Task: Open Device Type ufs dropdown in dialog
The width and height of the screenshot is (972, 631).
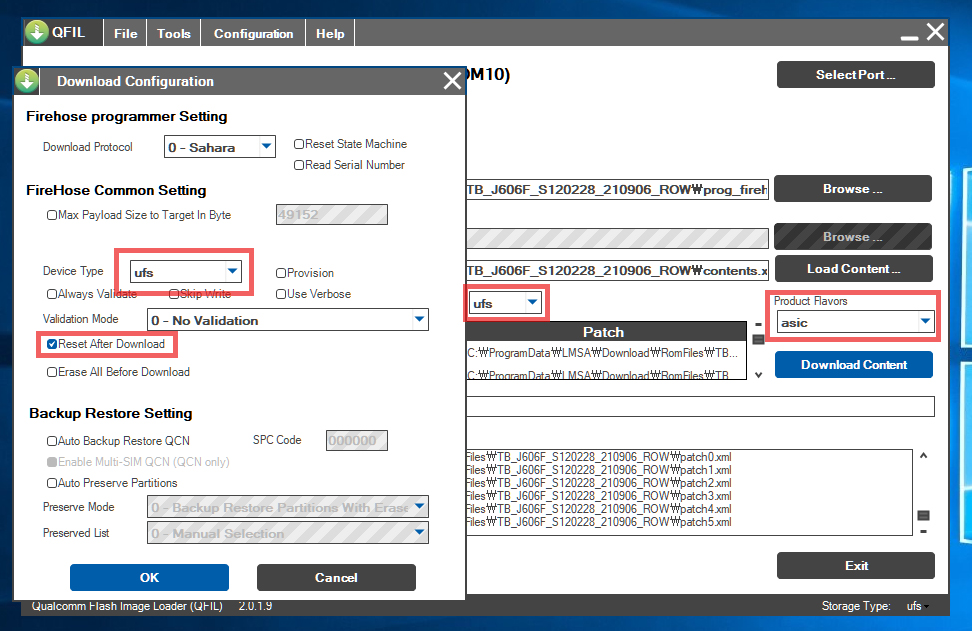Action: [x=185, y=271]
